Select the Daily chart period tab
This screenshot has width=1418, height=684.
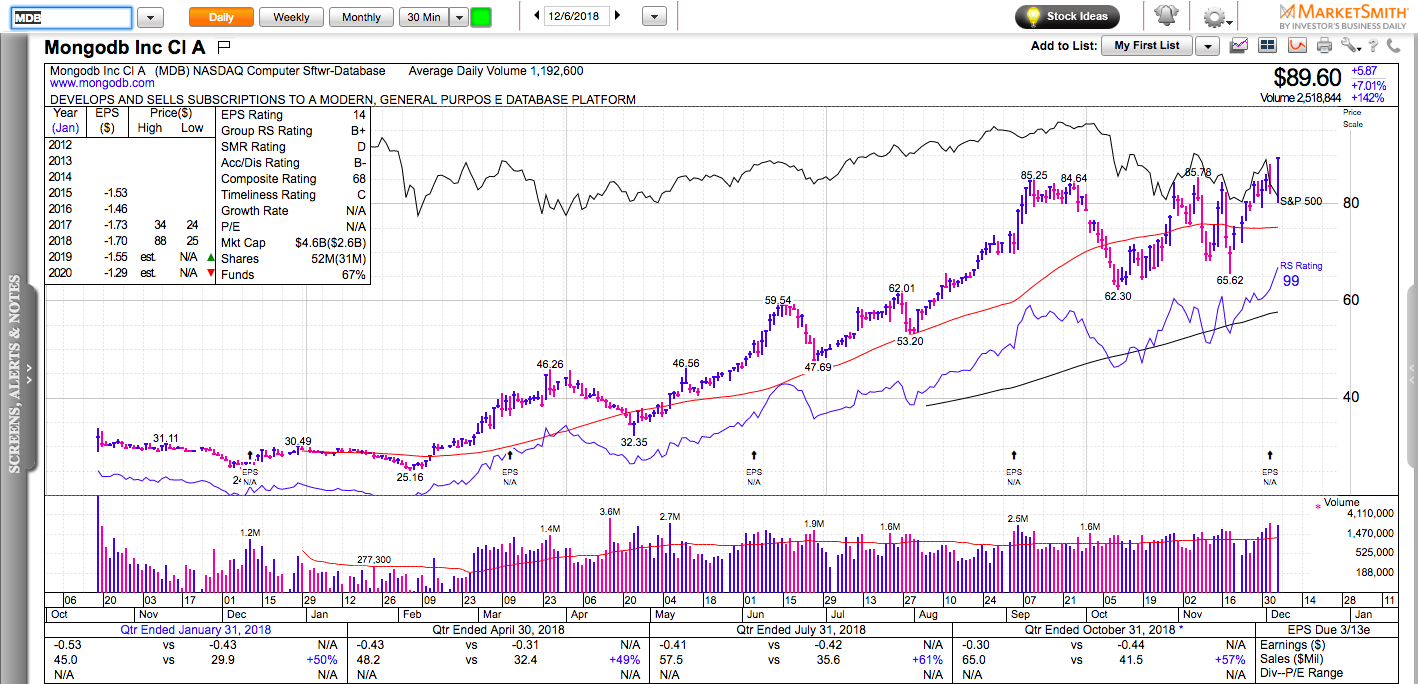[221, 17]
